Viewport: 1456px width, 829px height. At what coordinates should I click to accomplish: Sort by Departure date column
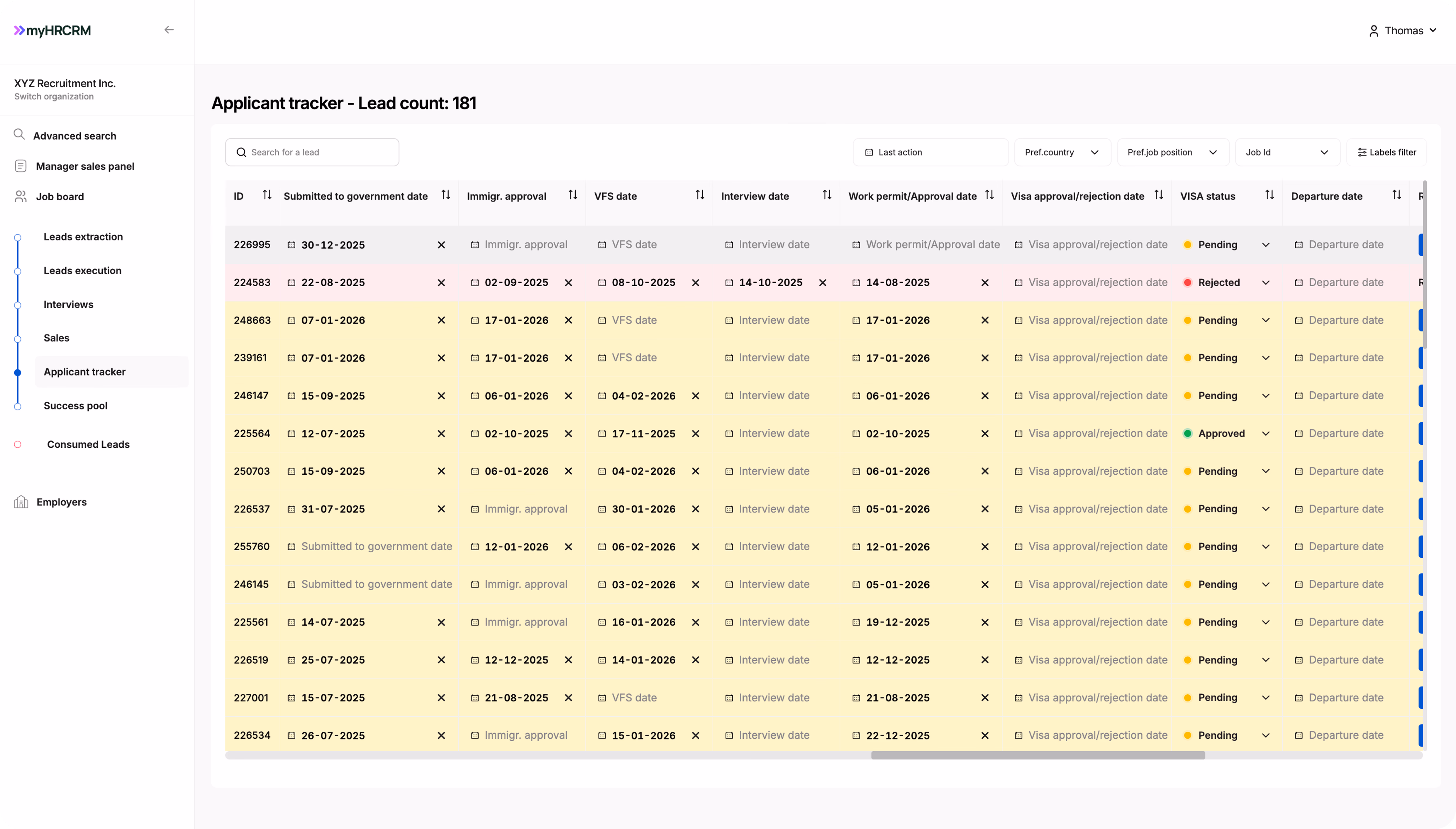[x=1396, y=195]
